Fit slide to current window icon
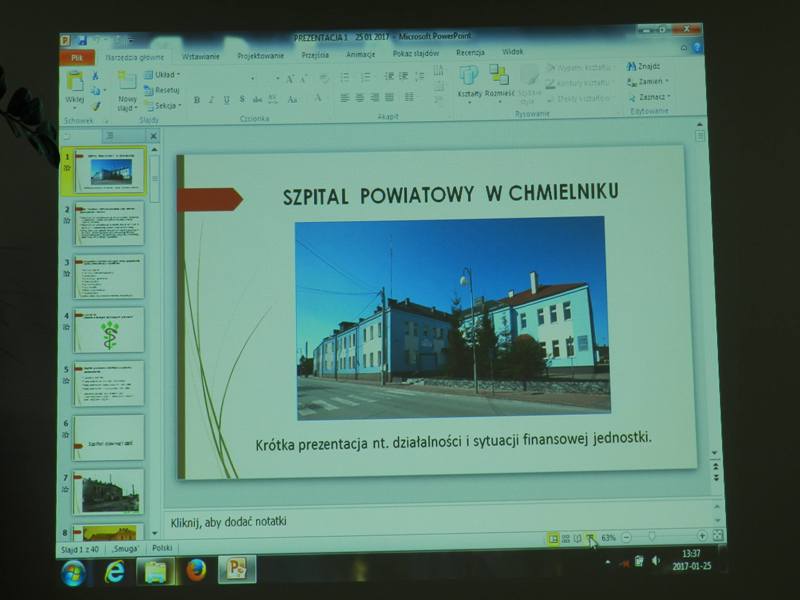The image size is (800, 600). click(718, 535)
